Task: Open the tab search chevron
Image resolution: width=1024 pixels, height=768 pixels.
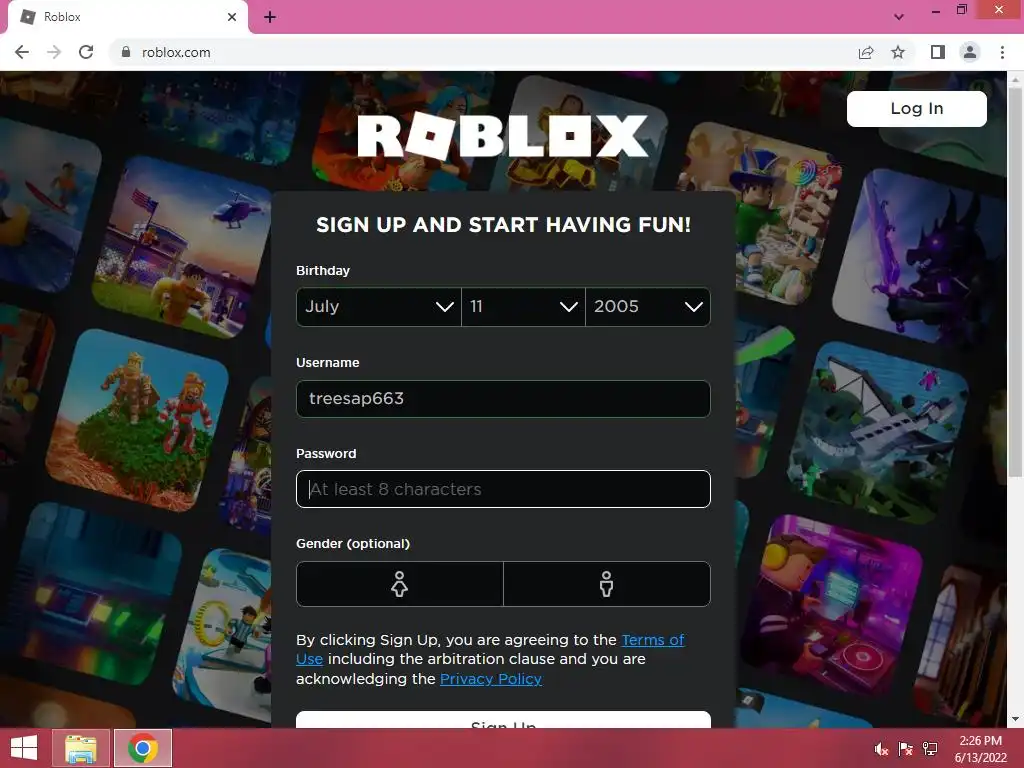Action: click(x=899, y=17)
